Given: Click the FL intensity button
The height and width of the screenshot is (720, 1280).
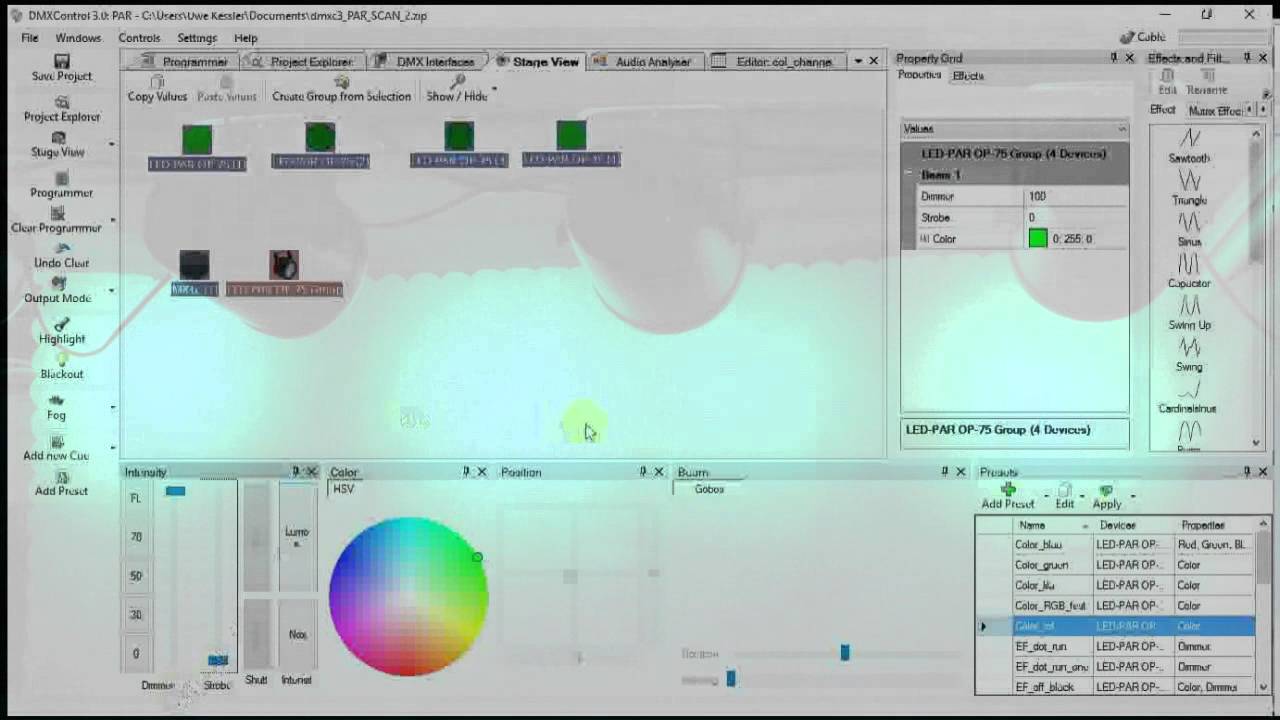Looking at the screenshot, I should 136,498.
